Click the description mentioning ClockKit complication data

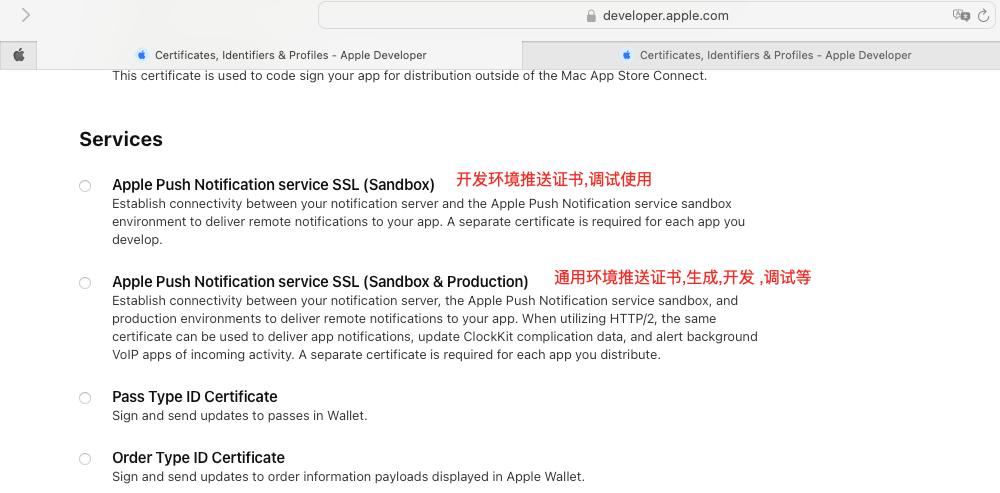click(x=435, y=327)
